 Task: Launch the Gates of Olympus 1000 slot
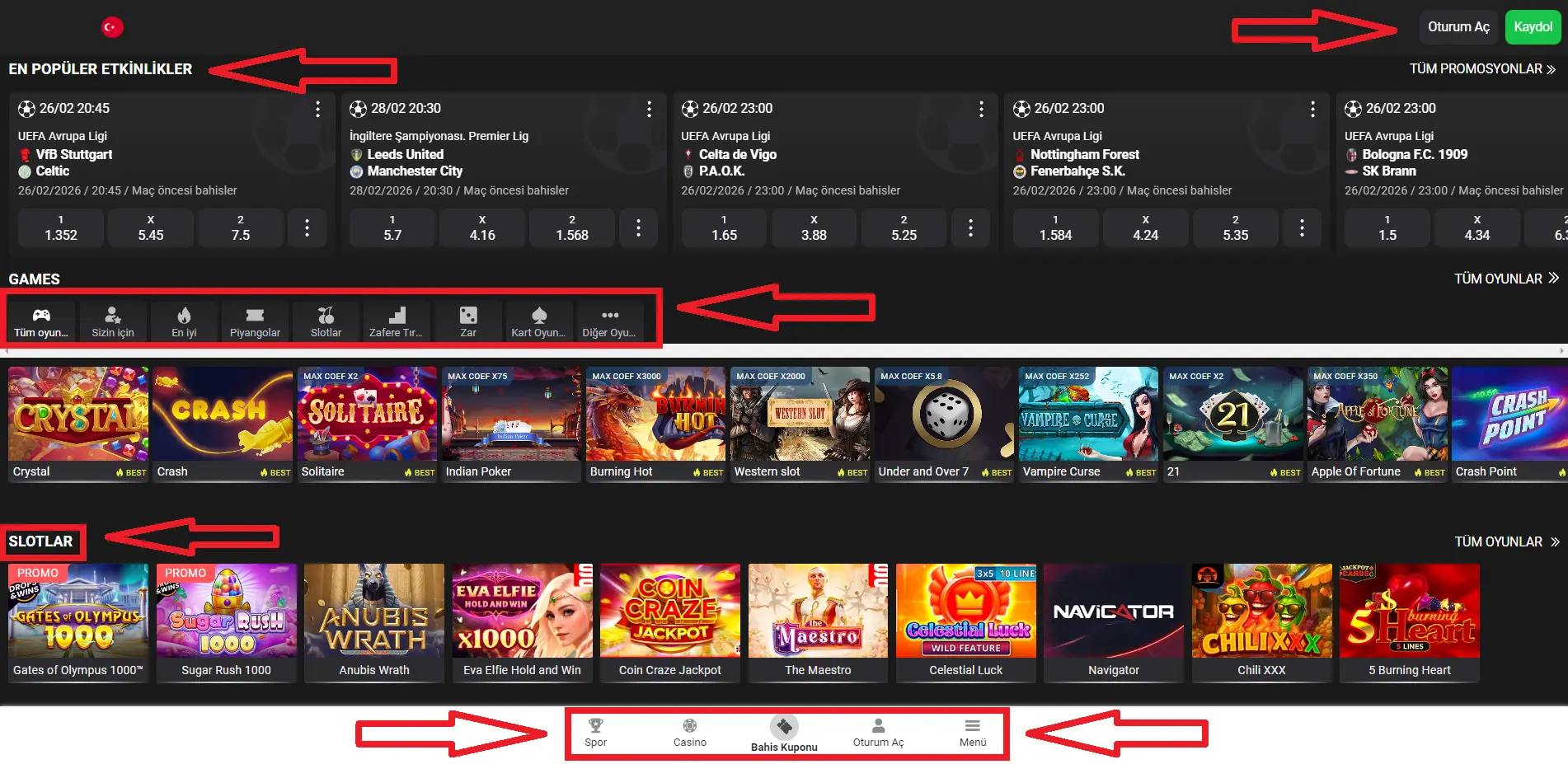(x=78, y=622)
